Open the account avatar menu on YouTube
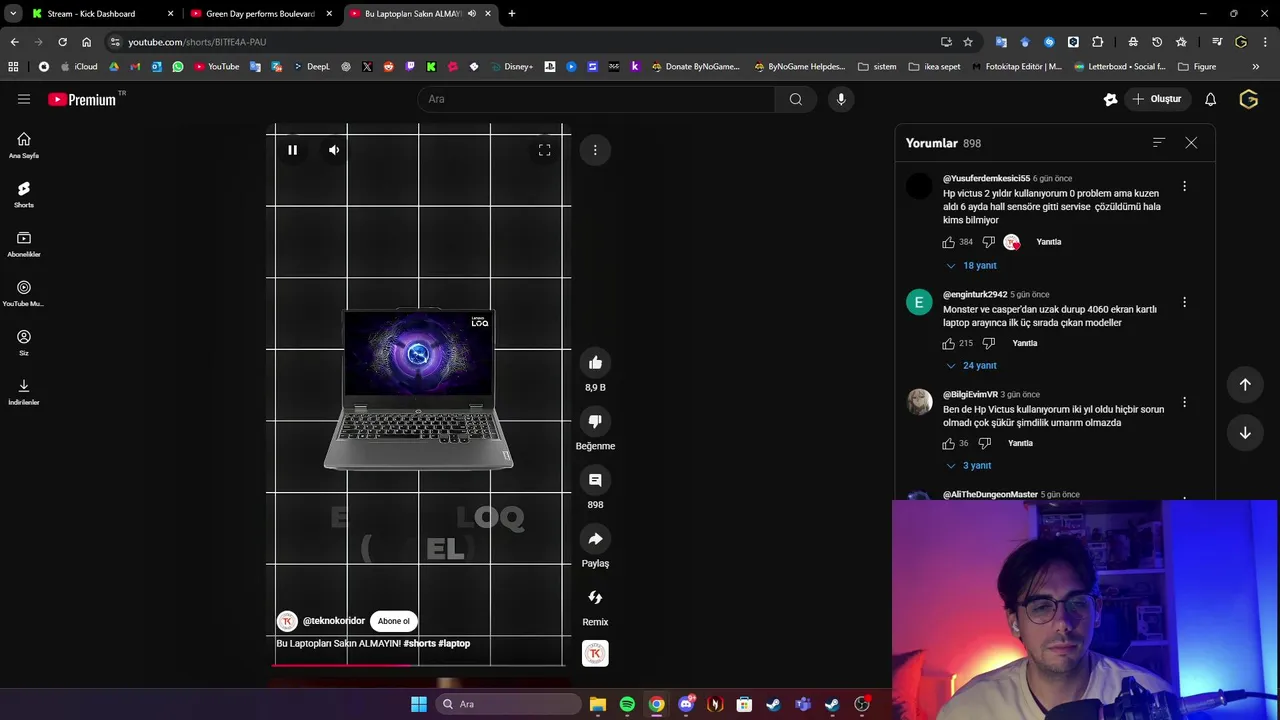Image resolution: width=1280 pixels, height=720 pixels. click(1248, 99)
